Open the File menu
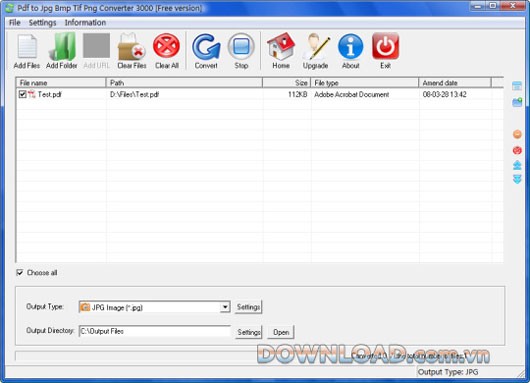This screenshot has height=383, width=530. (x=15, y=23)
